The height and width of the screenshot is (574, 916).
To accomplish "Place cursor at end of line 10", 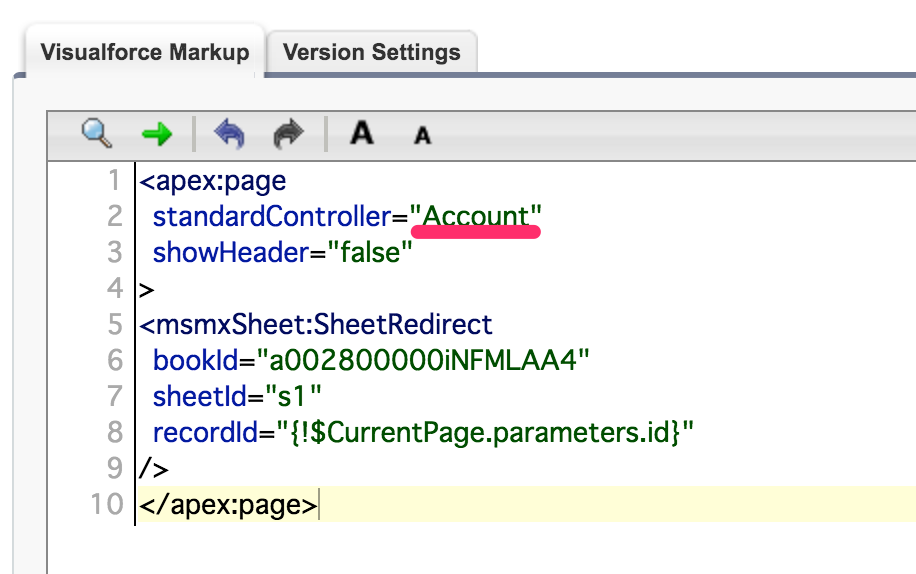I will click(319, 504).
